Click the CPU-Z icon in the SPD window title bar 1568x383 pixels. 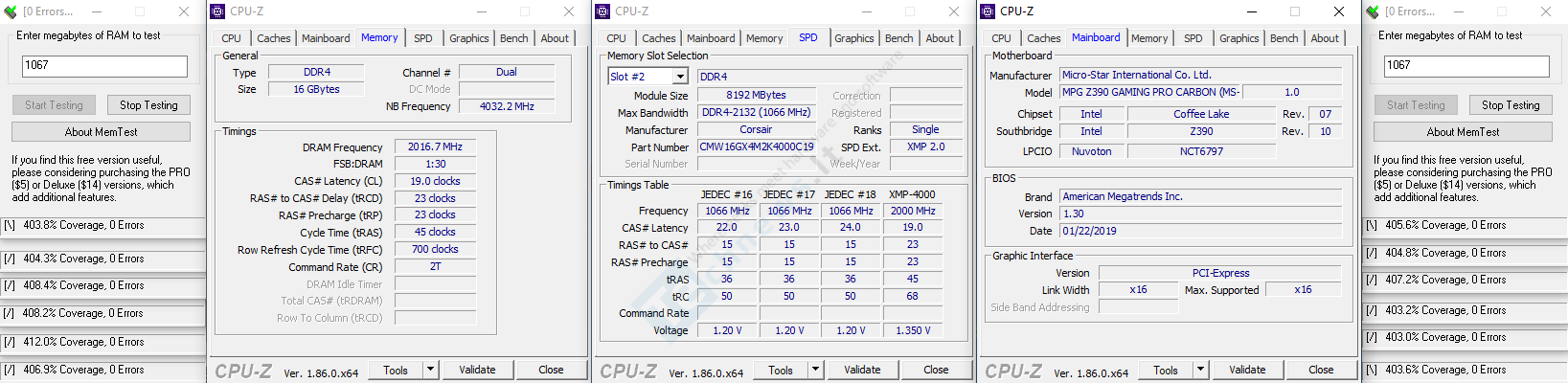click(x=602, y=11)
